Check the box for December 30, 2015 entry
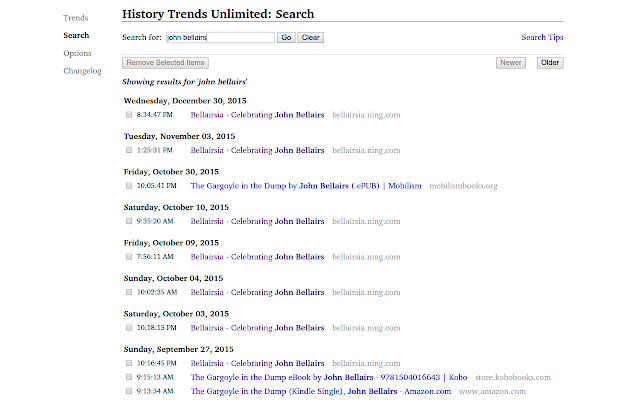This screenshot has height=400, width=640. (x=129, y=115)
